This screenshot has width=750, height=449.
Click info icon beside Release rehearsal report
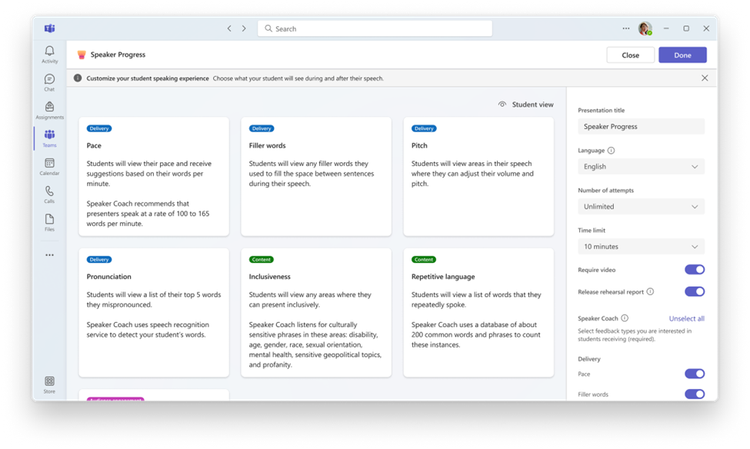pyautogui.click(x=650, y=292)
